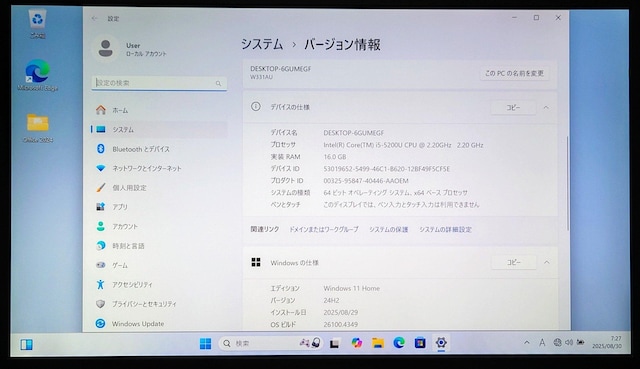Click the install date 2025/08/29

click(x=340, y=312)
